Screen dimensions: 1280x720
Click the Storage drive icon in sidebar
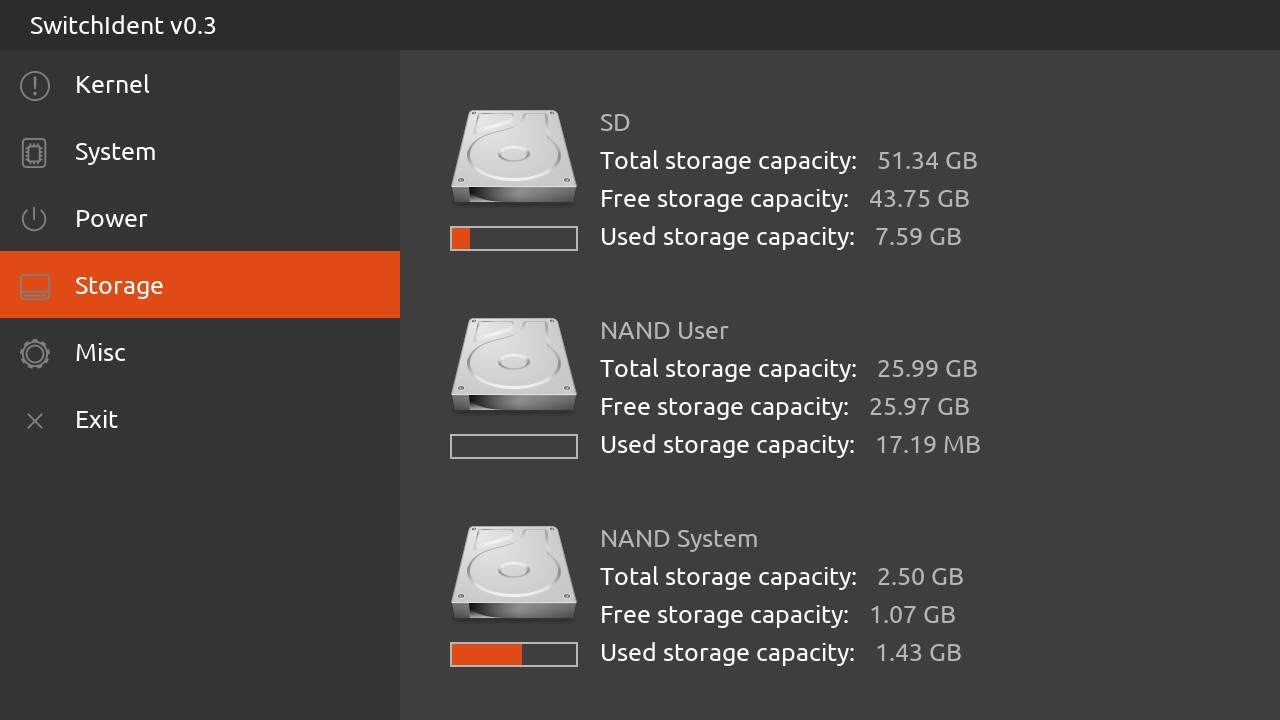(x=35, y=286)
